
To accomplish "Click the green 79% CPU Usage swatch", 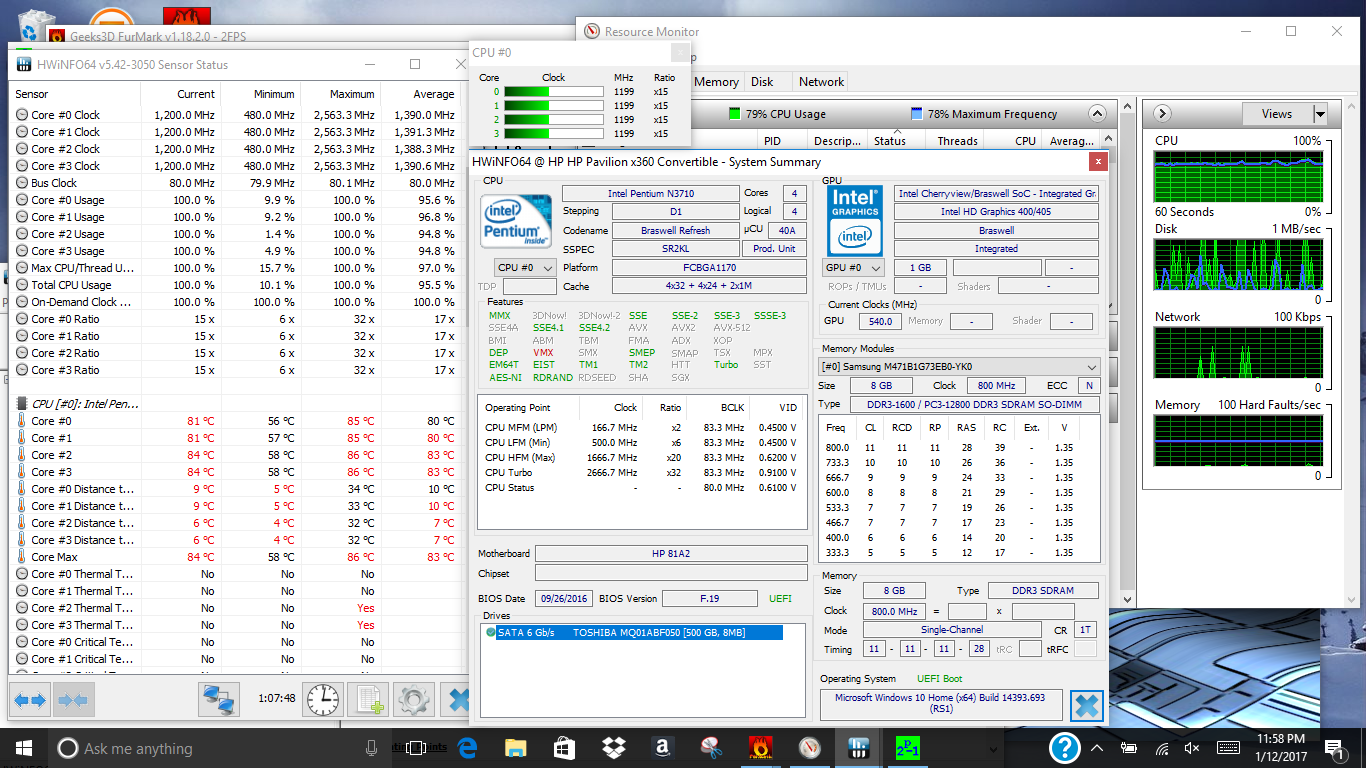I will 735,114.
